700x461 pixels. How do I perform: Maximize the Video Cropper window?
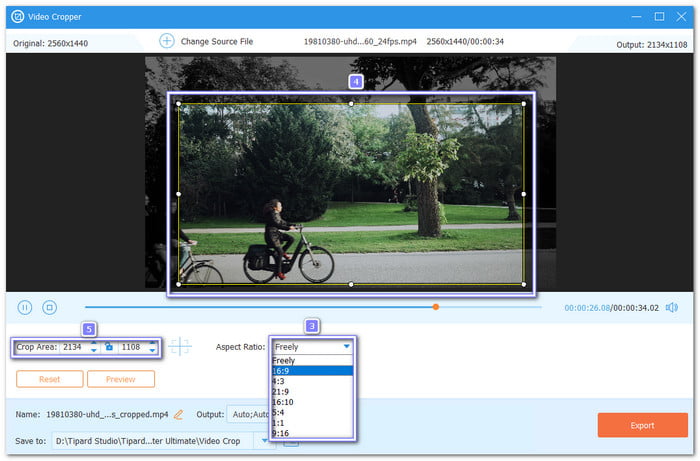pyautogui.click(x=659, y=17)
